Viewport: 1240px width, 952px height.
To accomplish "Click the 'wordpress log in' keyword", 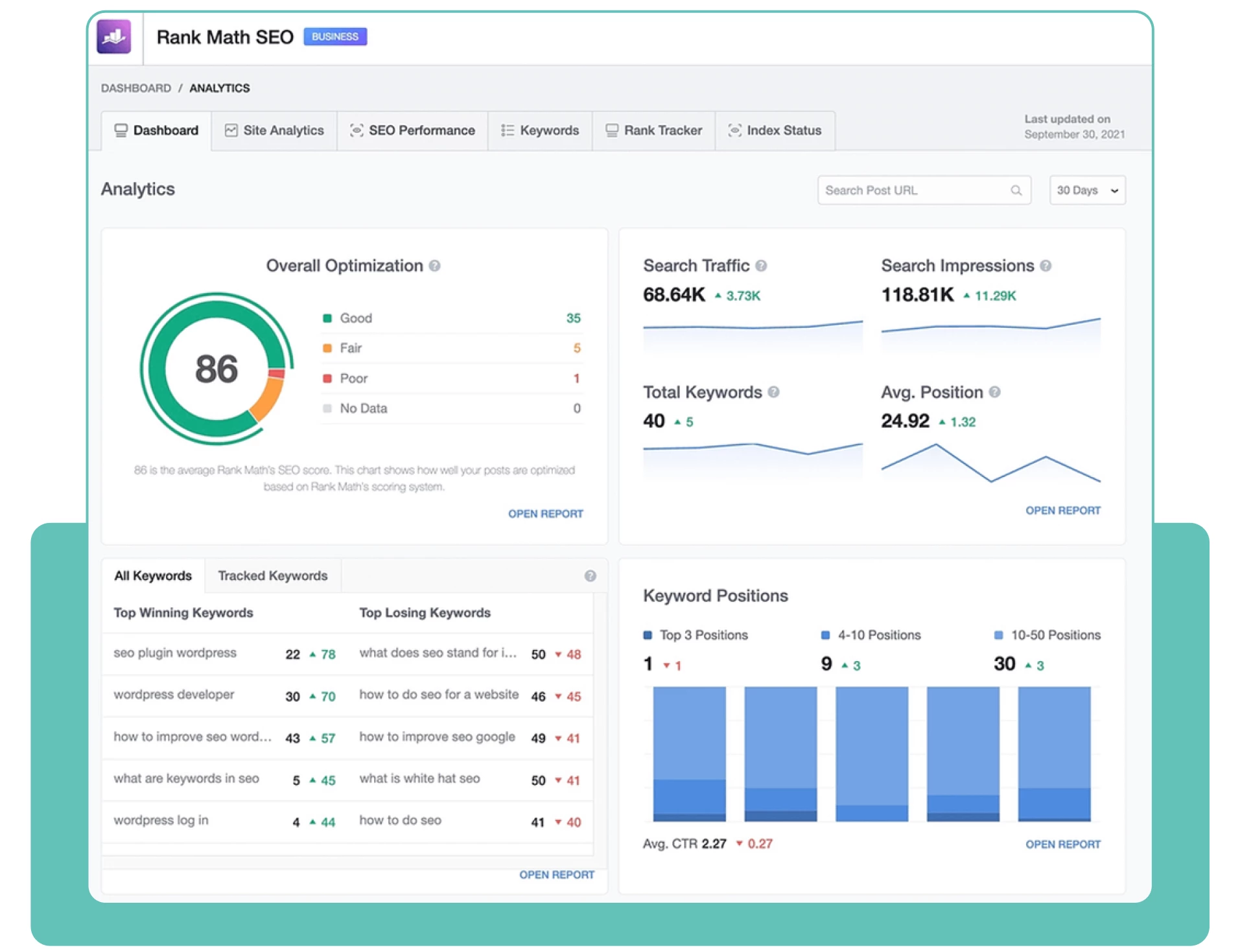I will [x=161, y=820].
